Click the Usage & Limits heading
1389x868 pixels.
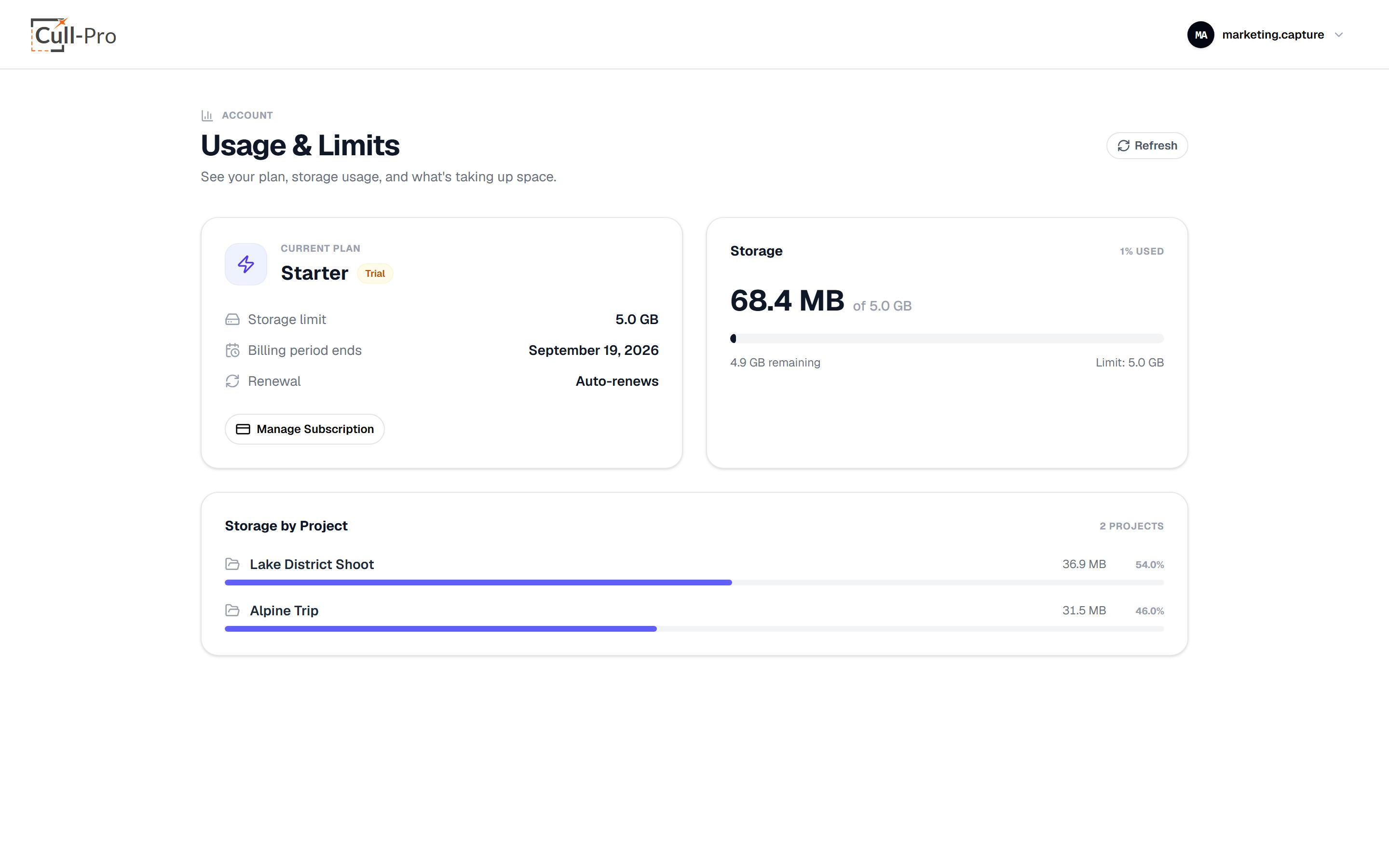[x=300, y=146]
